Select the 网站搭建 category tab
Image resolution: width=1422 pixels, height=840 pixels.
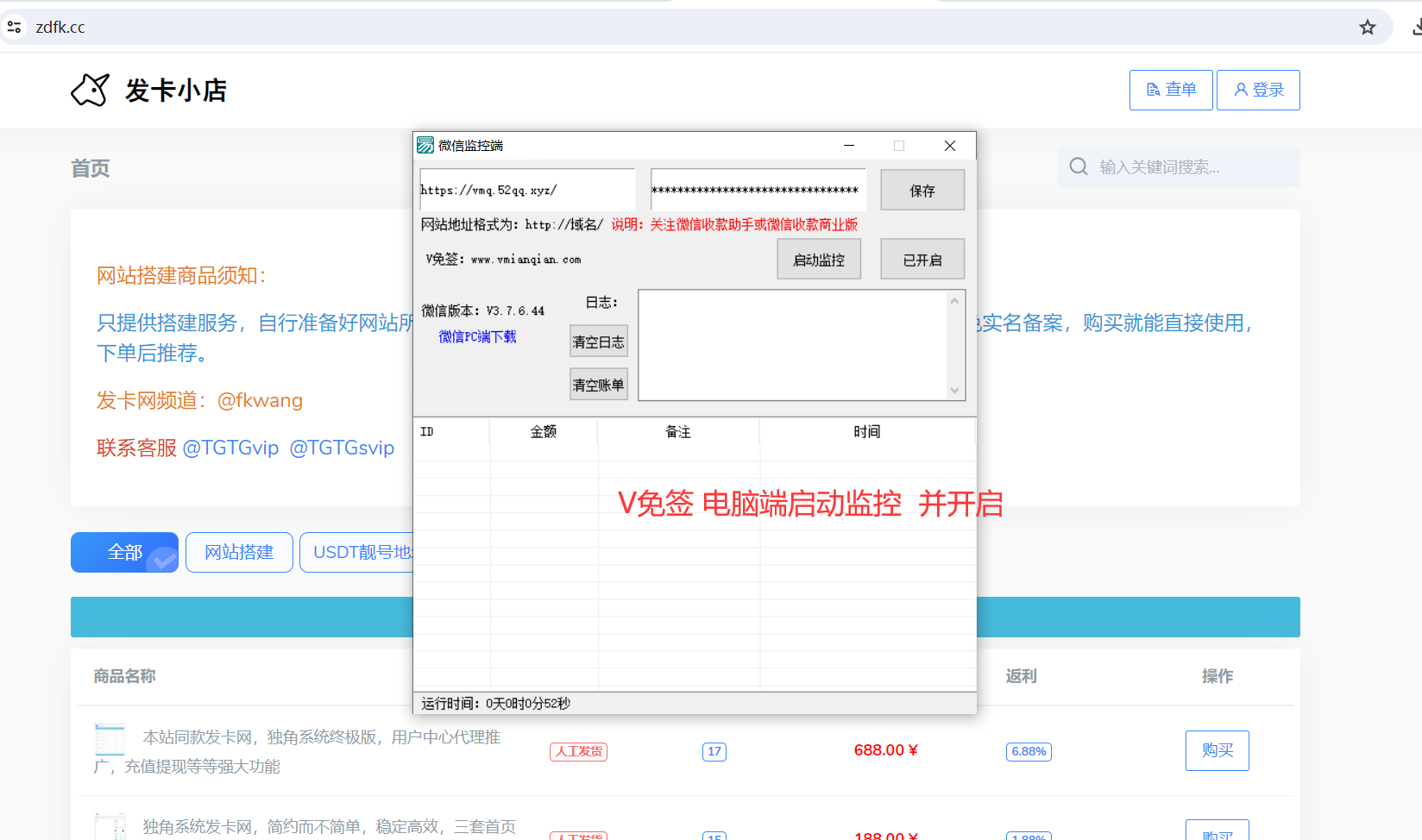(x=239, y=552)
